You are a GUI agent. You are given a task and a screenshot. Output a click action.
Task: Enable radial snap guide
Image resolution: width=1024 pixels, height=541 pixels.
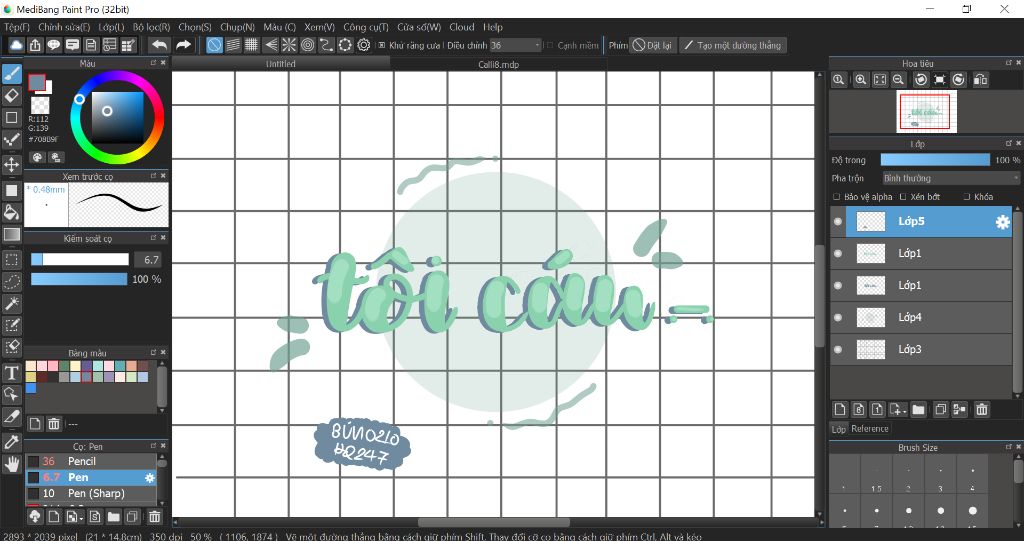pyautogui.click(x=289, y=45)
